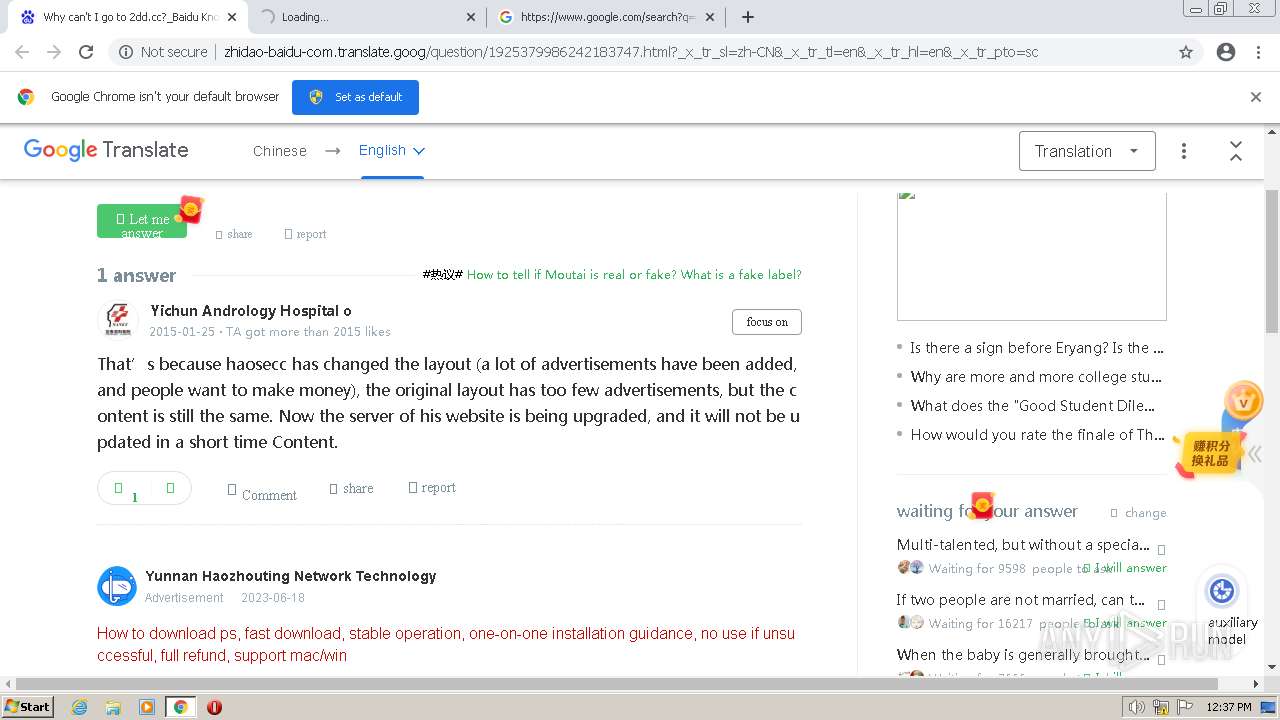The image size is (1280, 720).
Task: Open Is there a sign before Eryang
Action: pos(1036,348)
